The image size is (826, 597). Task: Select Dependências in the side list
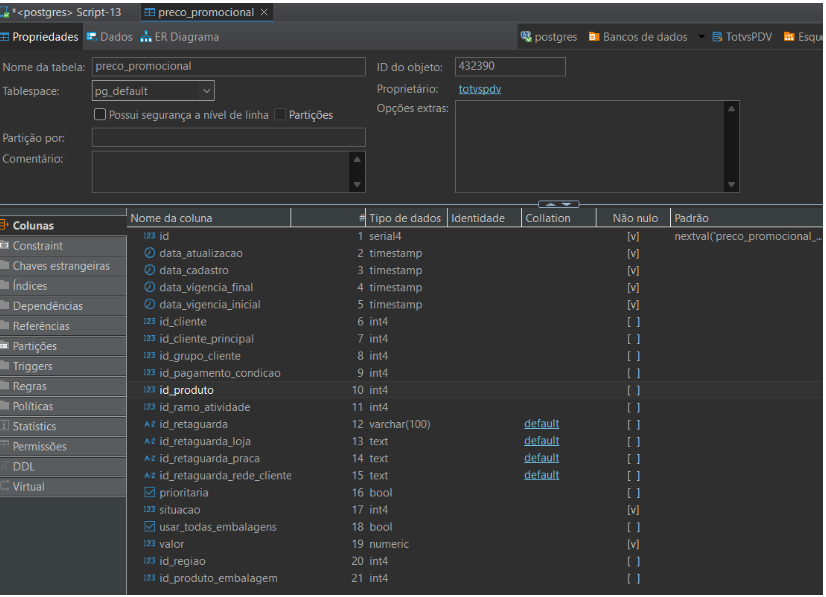63,306
